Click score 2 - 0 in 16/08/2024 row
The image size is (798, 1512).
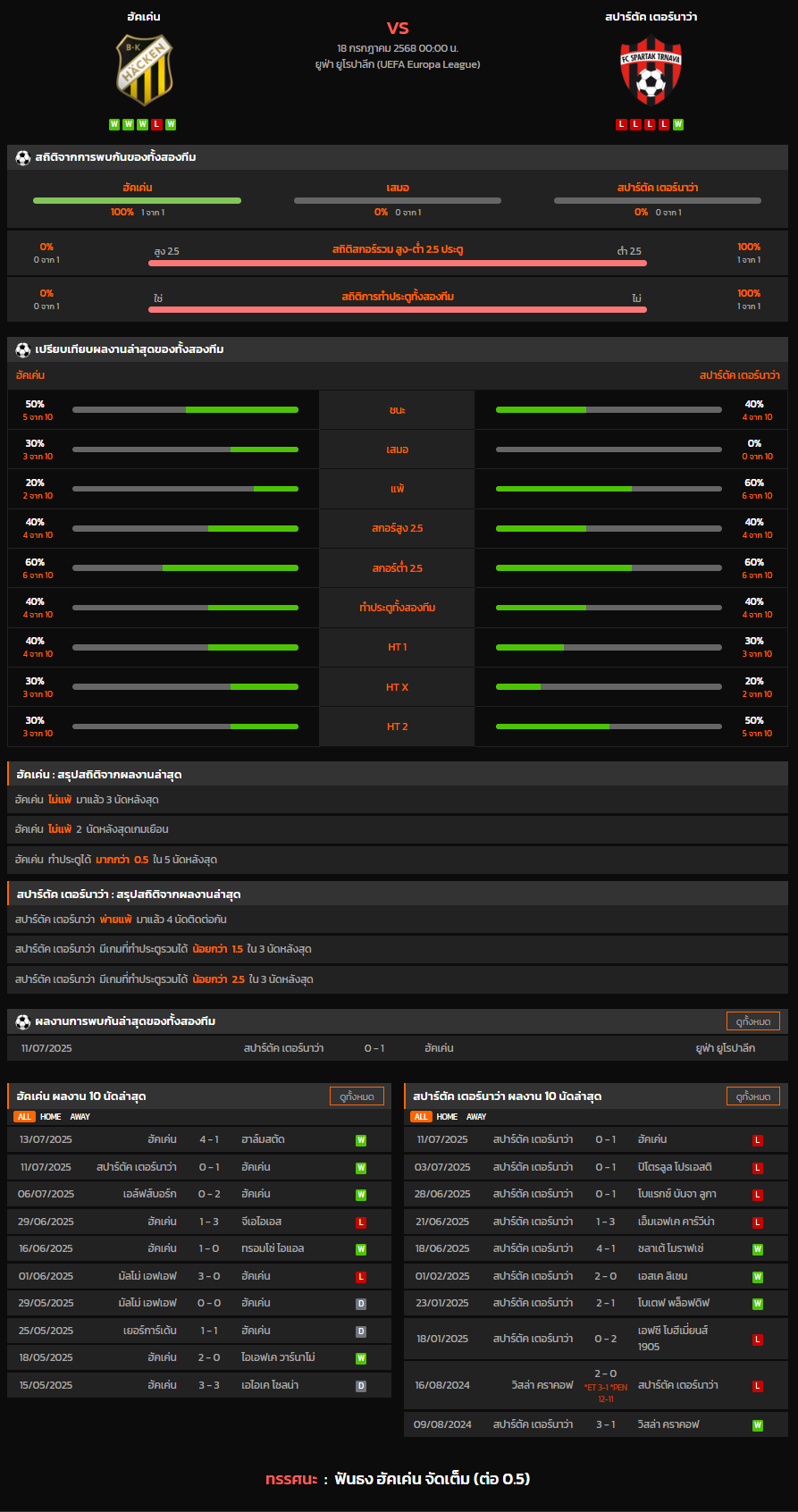pos(606,1373)
